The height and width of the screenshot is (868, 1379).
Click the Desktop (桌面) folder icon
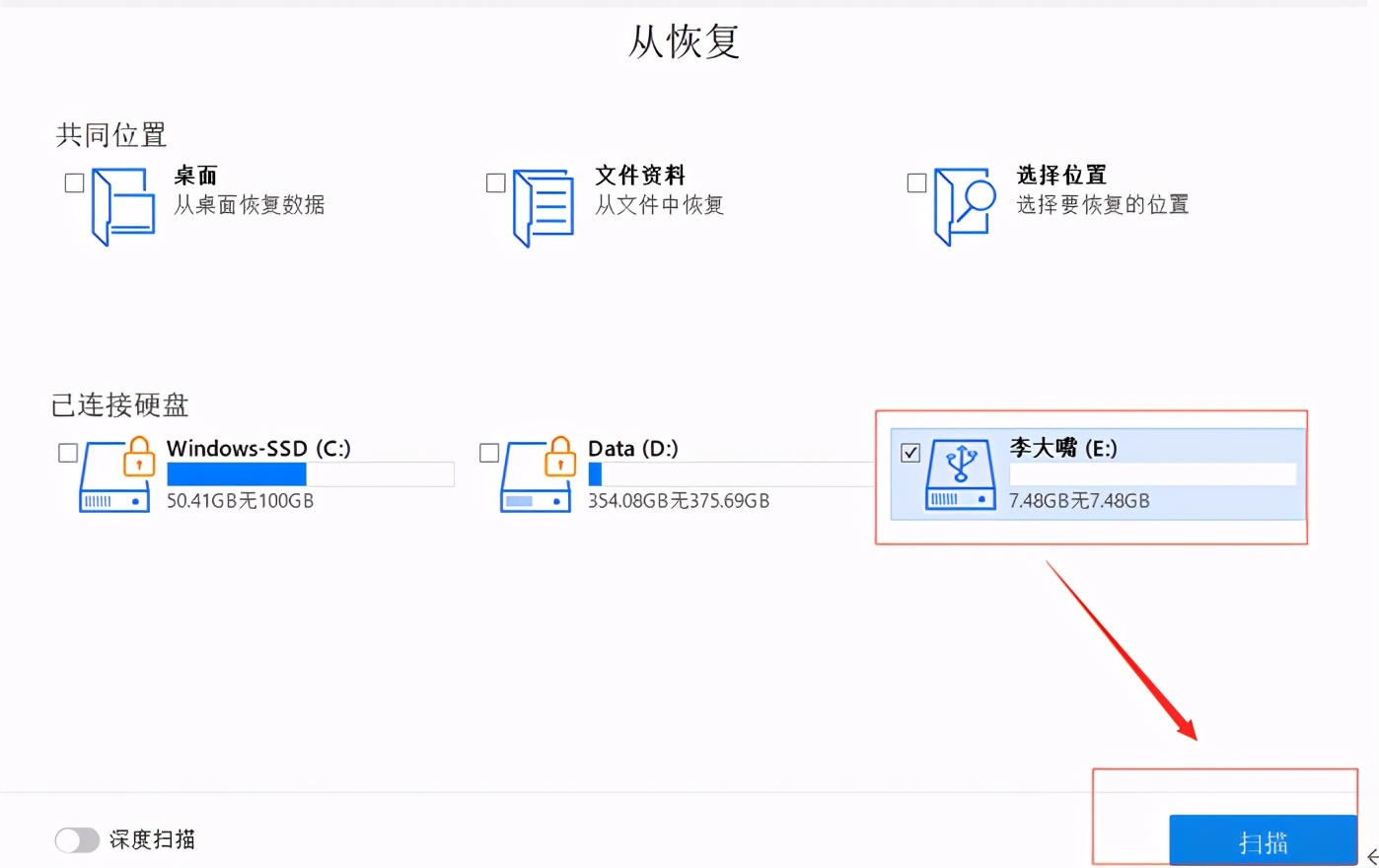tap(123, 206)
